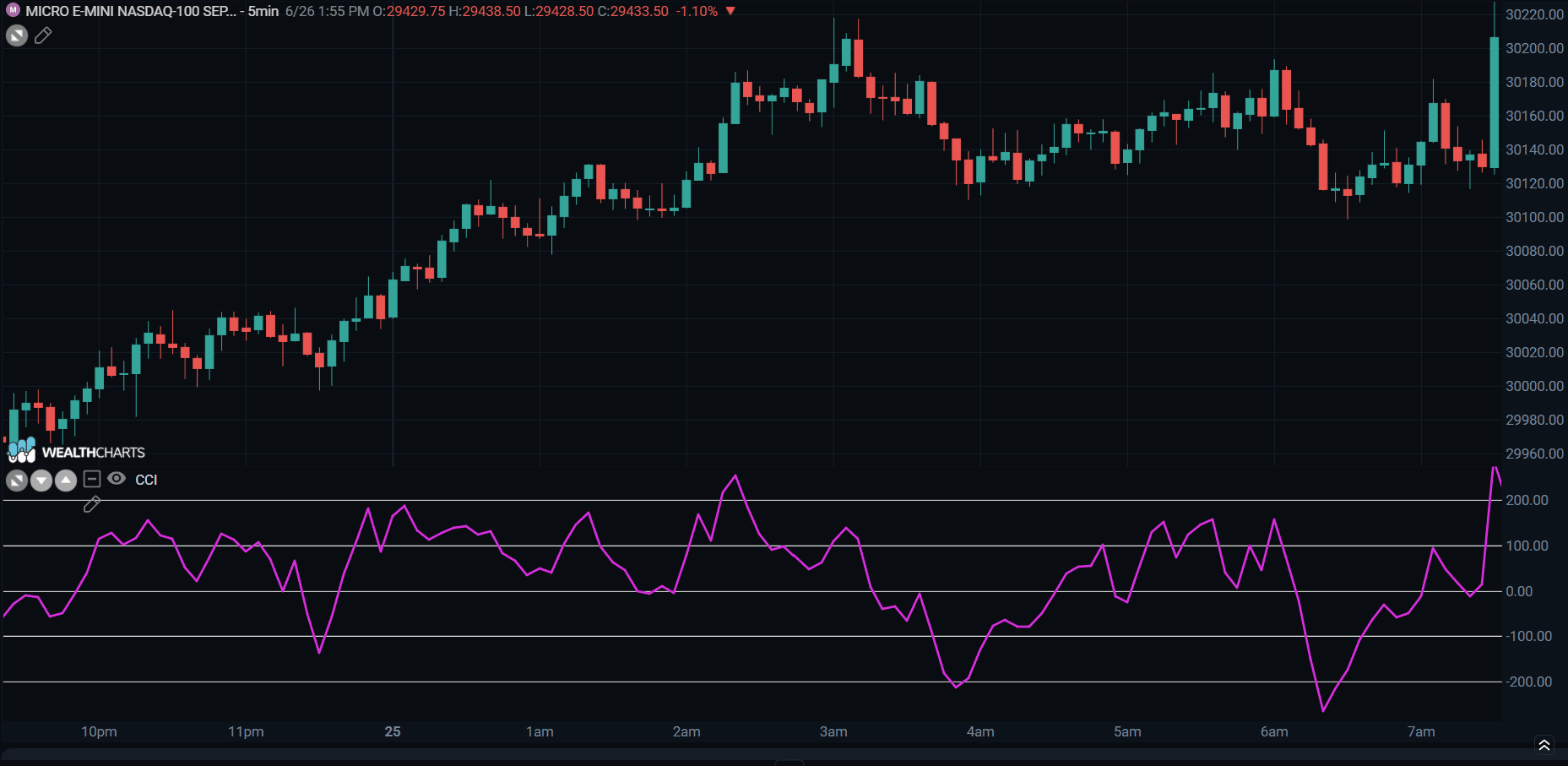Click the -200.00 CCI axis label
Image resolution: width=1568 pixels, height=766 pixels.
pos(1529,682)
